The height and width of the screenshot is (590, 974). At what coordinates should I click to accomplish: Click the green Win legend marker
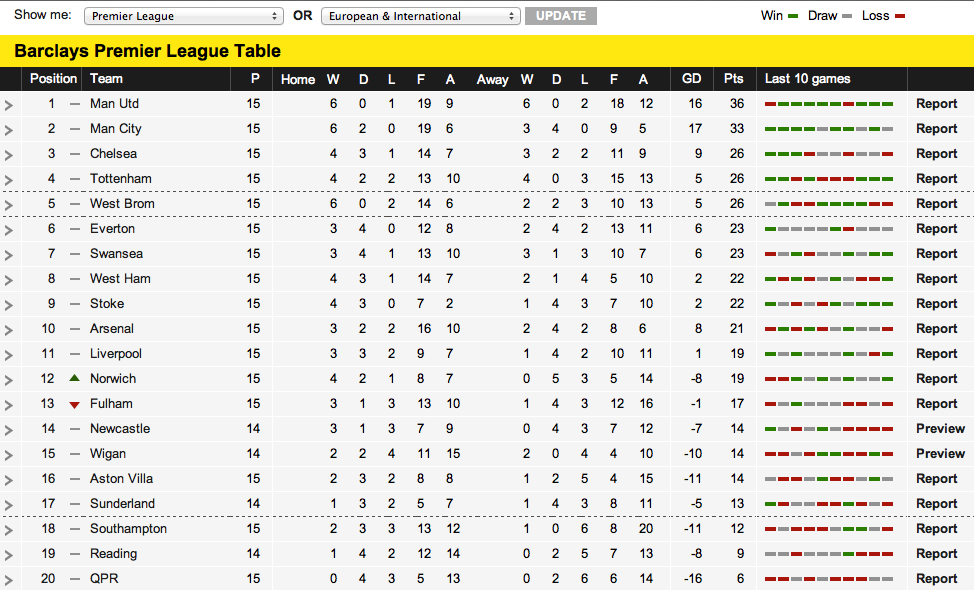pos(794,16)
